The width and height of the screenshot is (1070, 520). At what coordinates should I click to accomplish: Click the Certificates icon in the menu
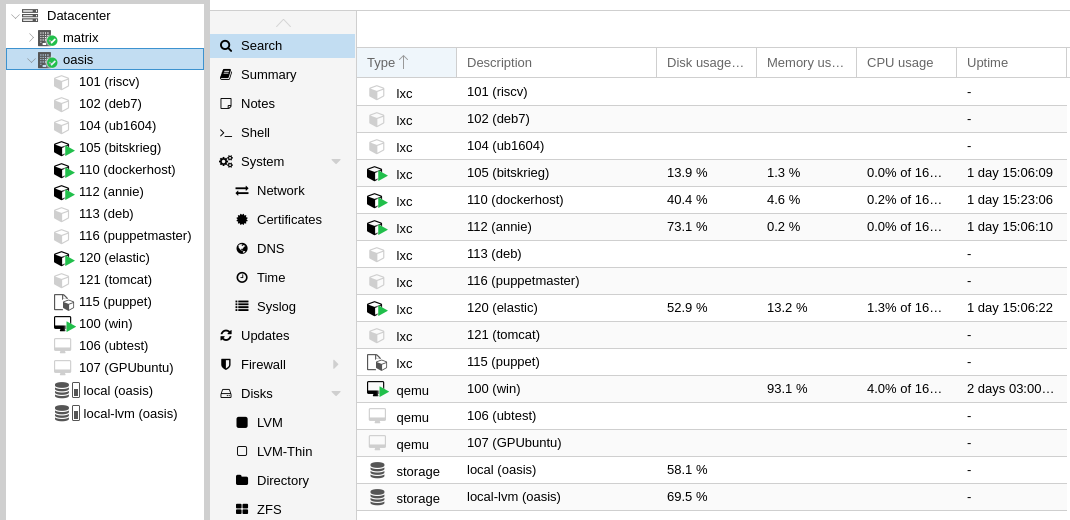[x=242, y=220]
